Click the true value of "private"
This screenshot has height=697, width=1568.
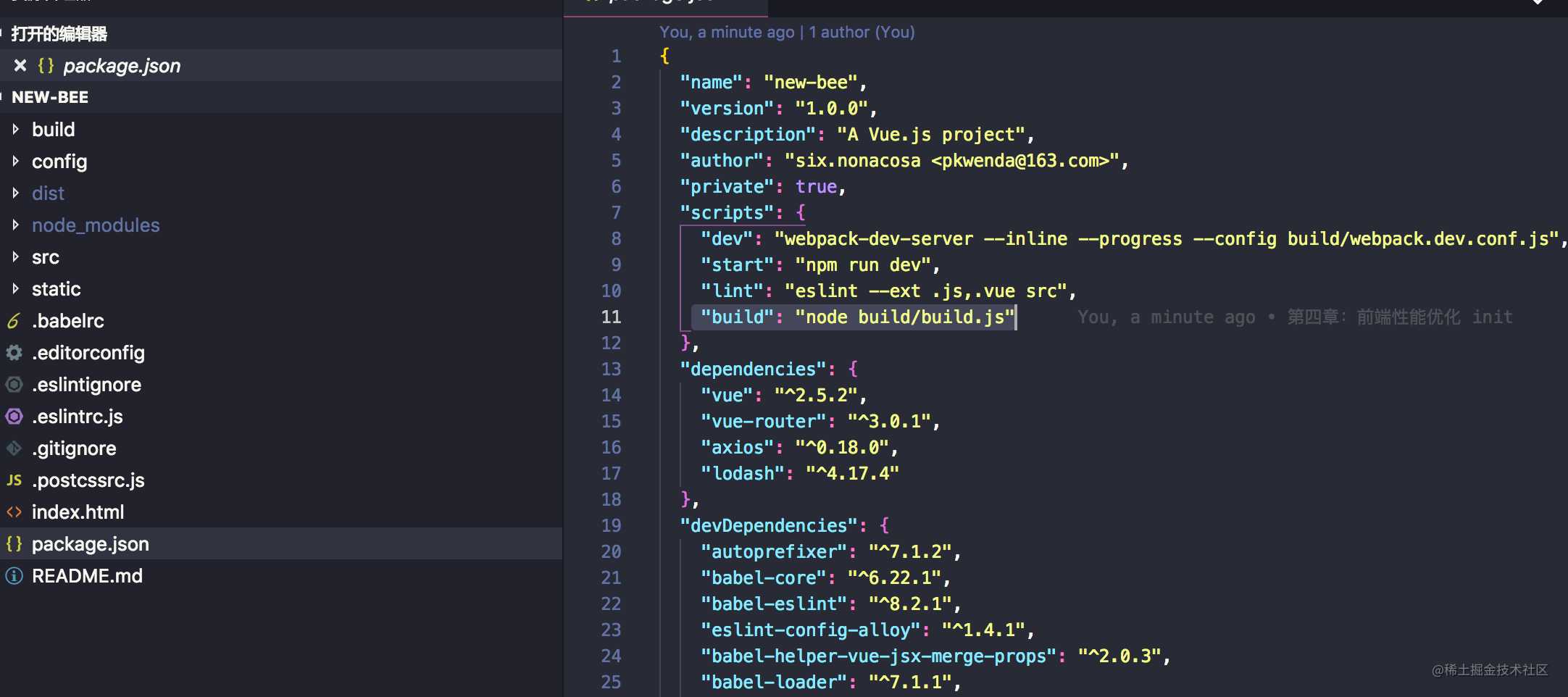click(816, 186)
